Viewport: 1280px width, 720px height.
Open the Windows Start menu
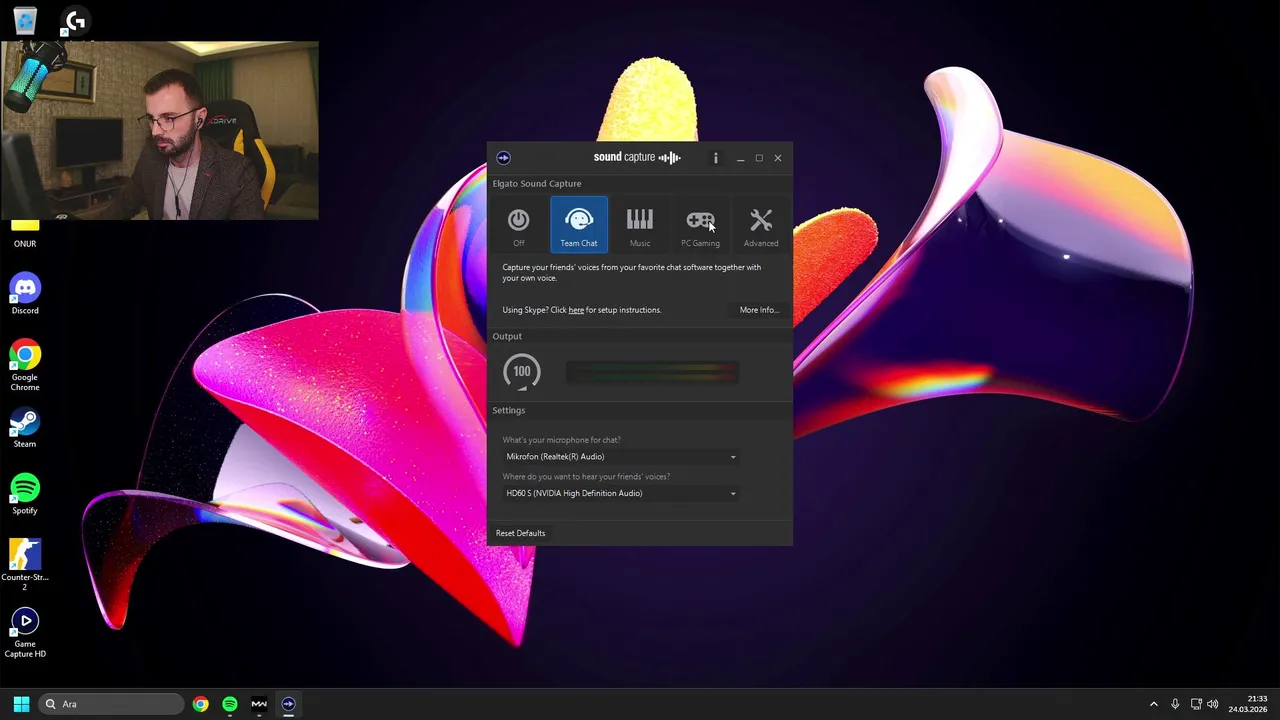coord(21,704)
